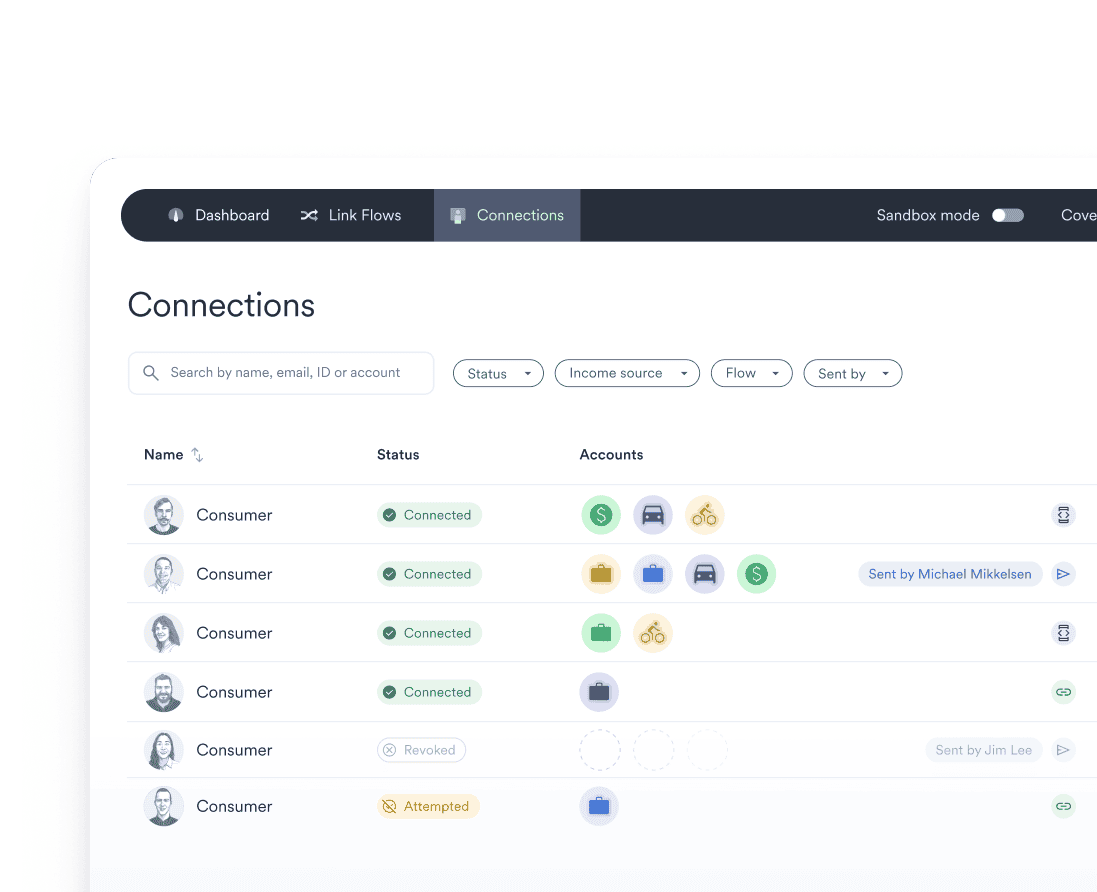Open the blue briefcase in the Attempted row
Image resolution: width=1097 pixels, height=892 pixels.
point(599,806)
